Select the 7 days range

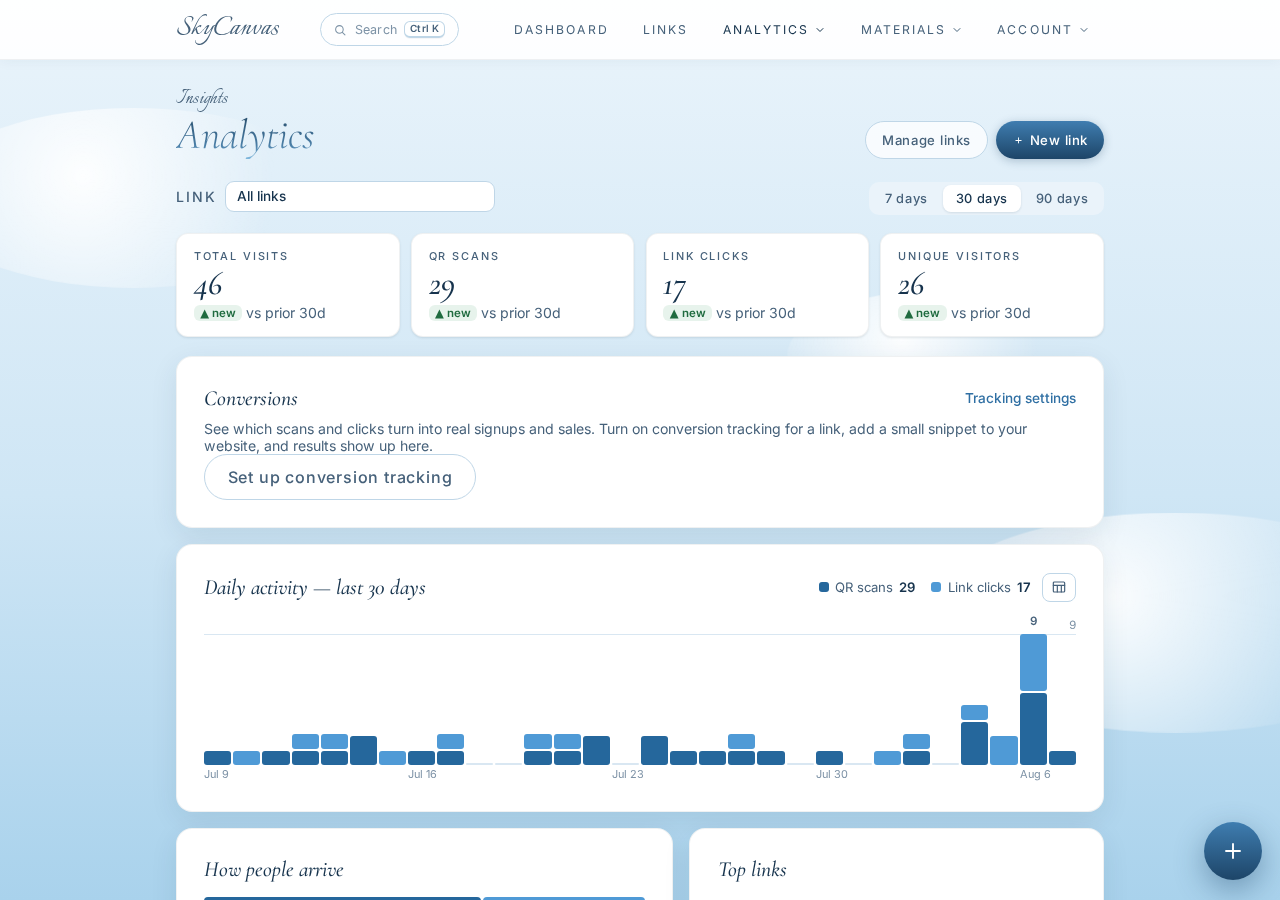906,198
